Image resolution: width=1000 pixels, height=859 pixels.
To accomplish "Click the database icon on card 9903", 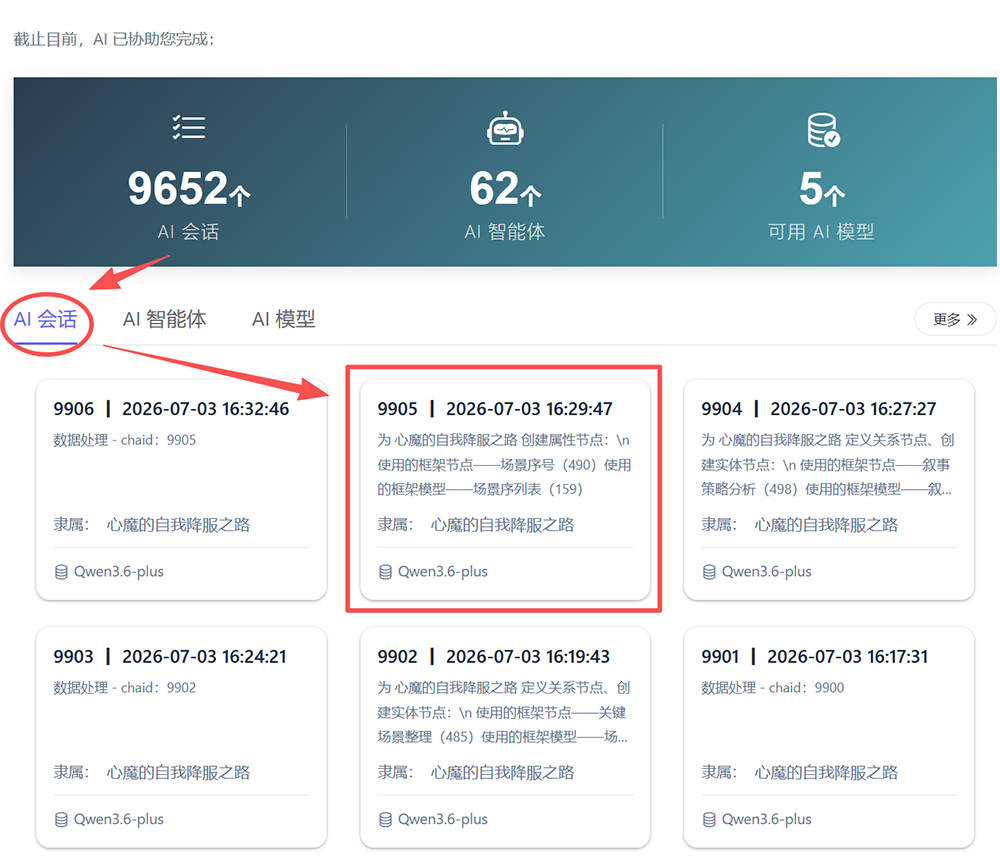I will (x=61, y=819).
